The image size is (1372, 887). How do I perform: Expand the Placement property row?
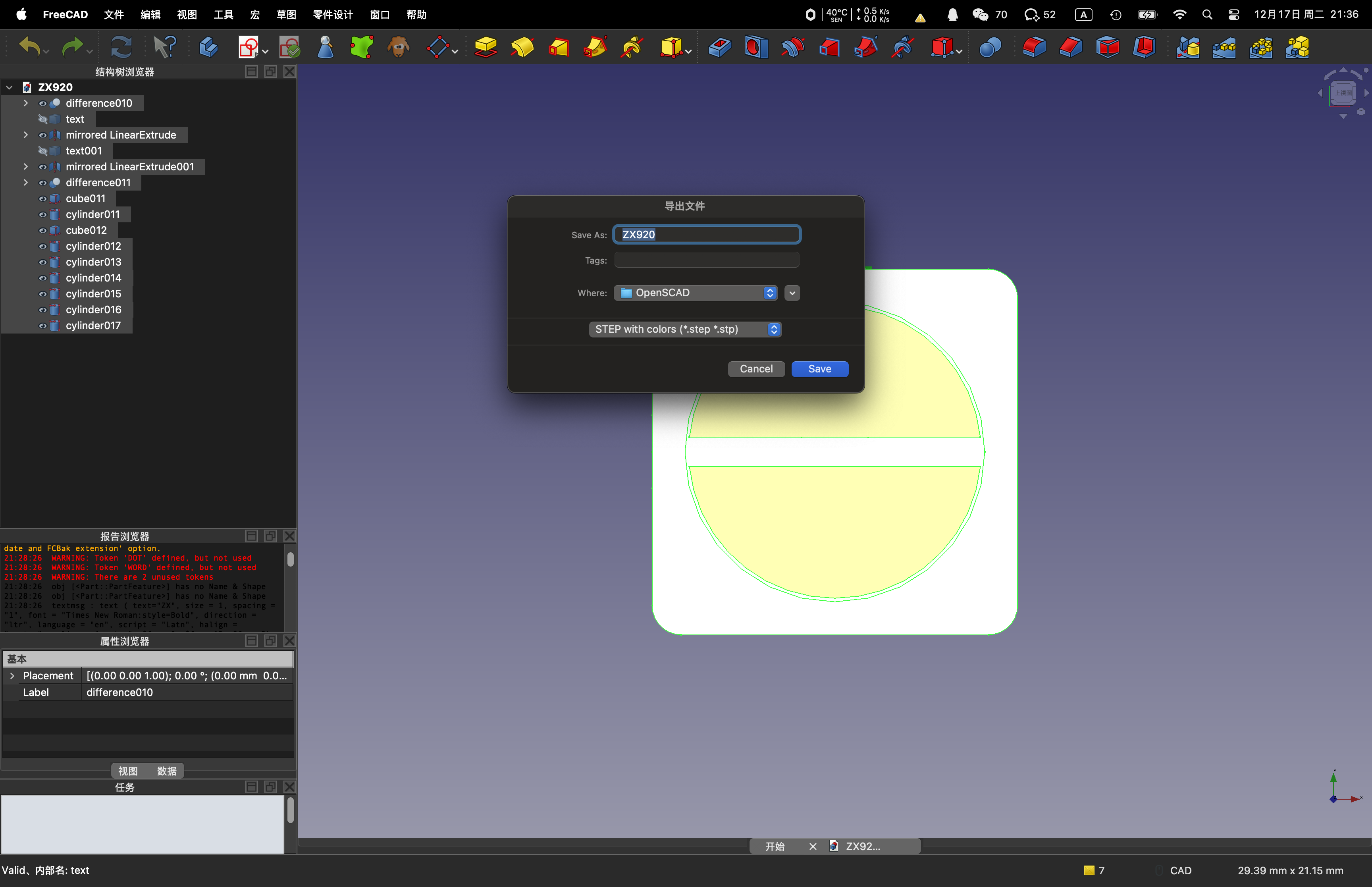[12, 676]
